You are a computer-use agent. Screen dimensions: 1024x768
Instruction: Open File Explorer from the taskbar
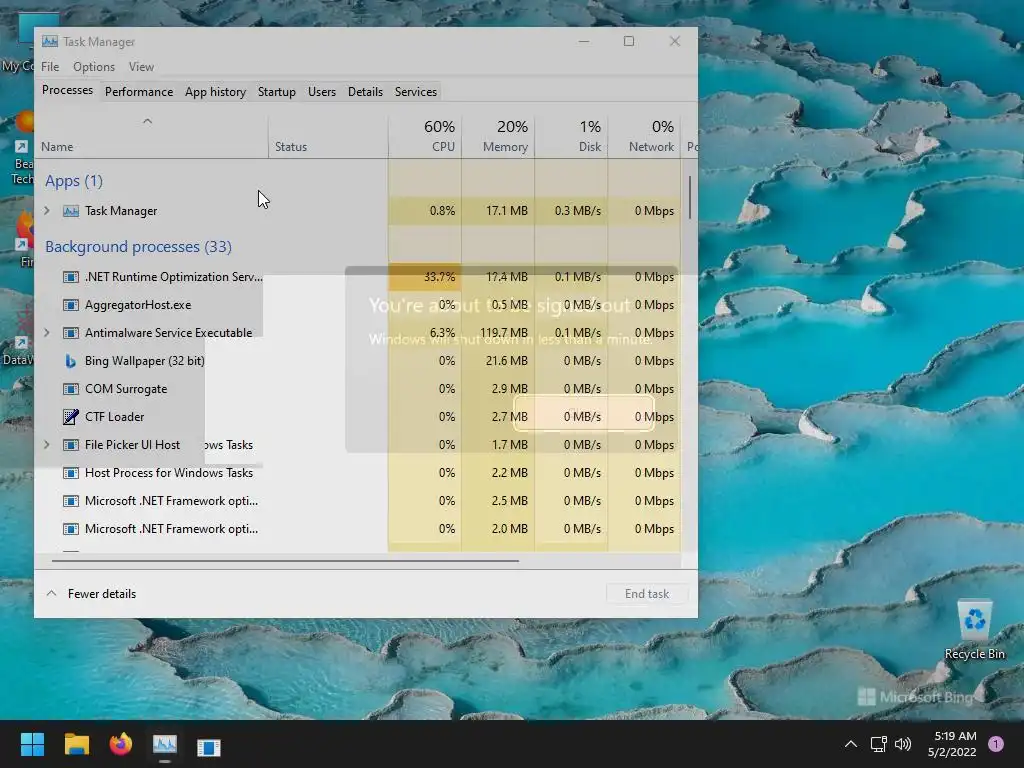point(76,744)
